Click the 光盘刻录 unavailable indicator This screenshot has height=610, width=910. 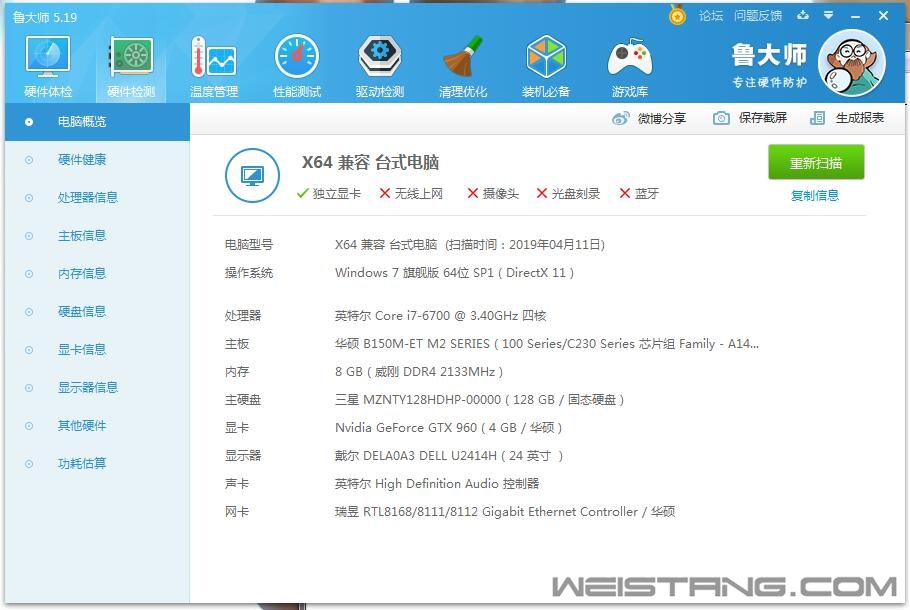568,193
